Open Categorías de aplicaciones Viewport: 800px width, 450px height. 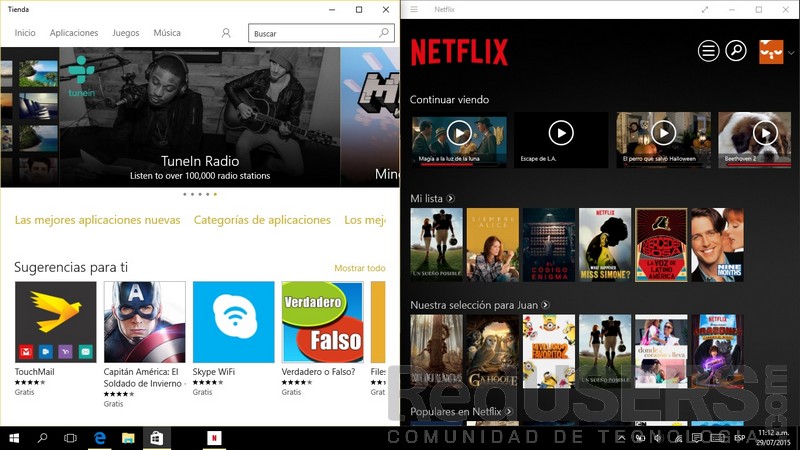point(262,220)
